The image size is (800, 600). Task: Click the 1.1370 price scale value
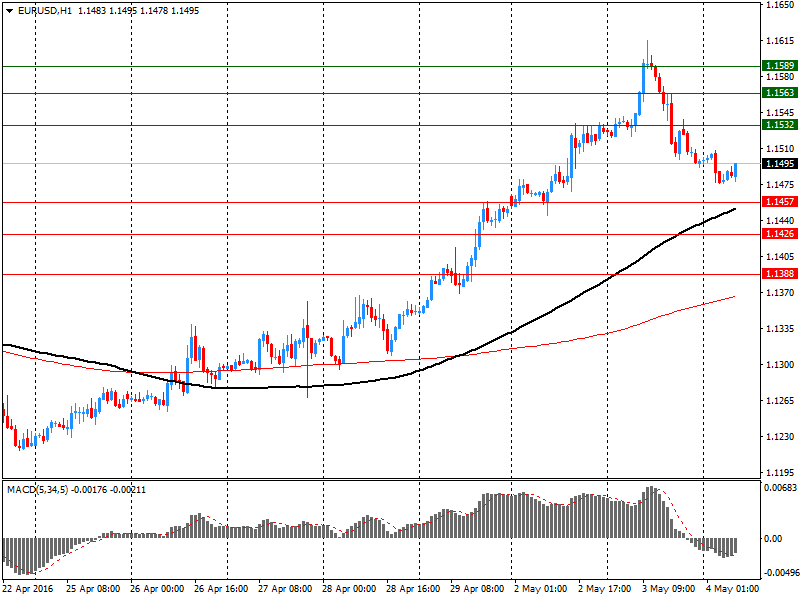780,293
